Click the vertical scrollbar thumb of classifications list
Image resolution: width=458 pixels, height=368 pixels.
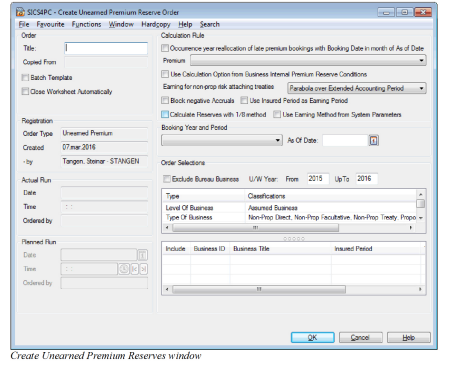pos(421,203)
